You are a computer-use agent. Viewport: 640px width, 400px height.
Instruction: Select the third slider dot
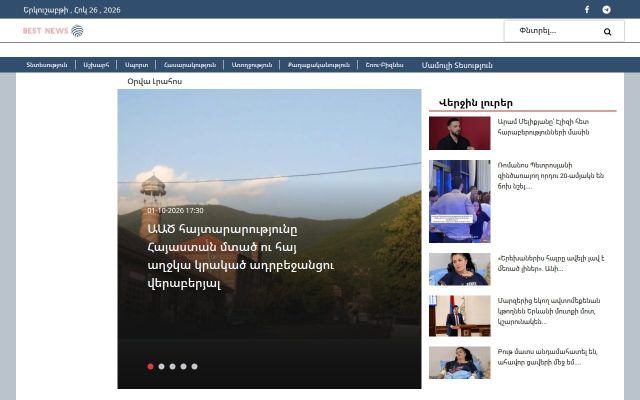[172, 367]
